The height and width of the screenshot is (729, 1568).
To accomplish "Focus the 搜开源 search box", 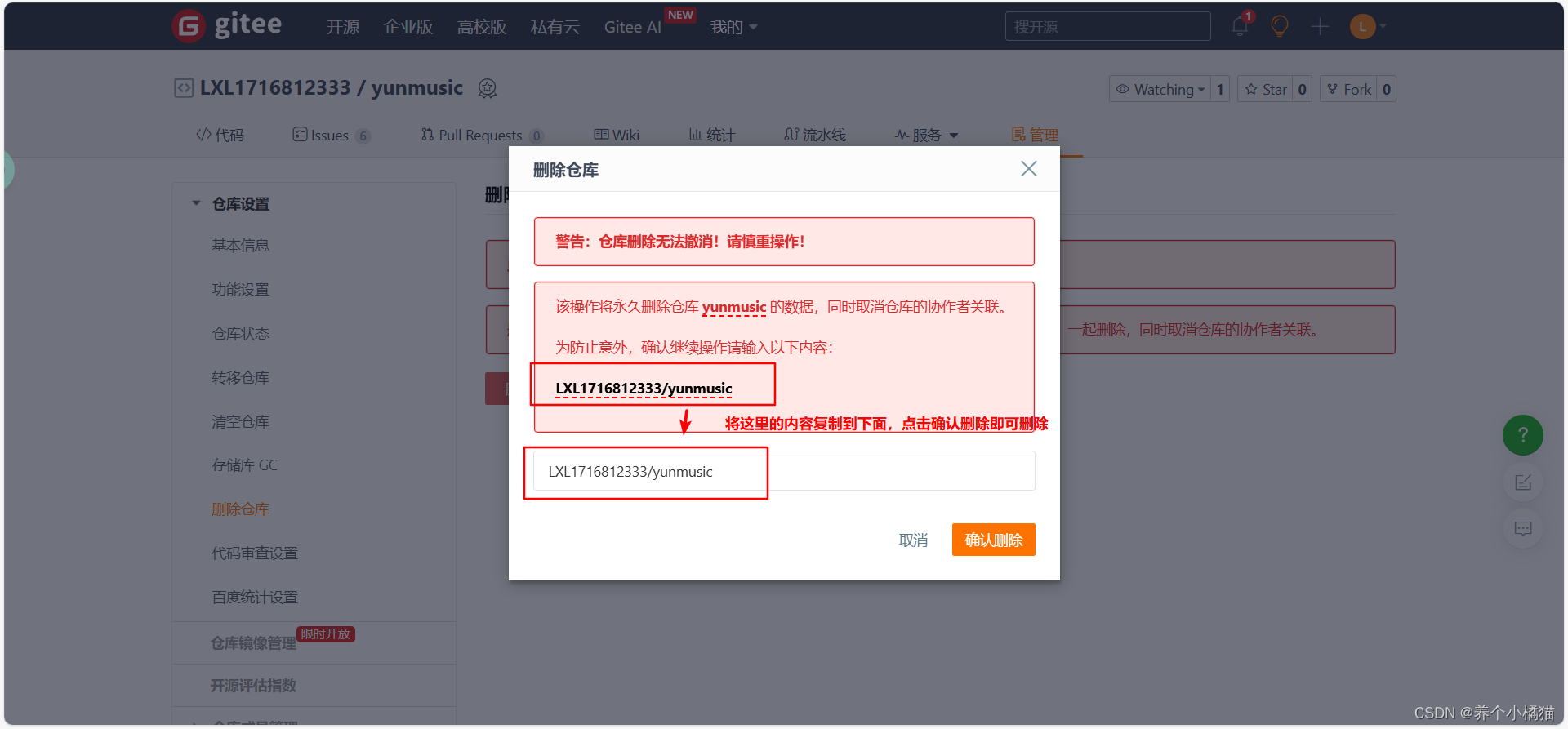I will [1107, 26].
